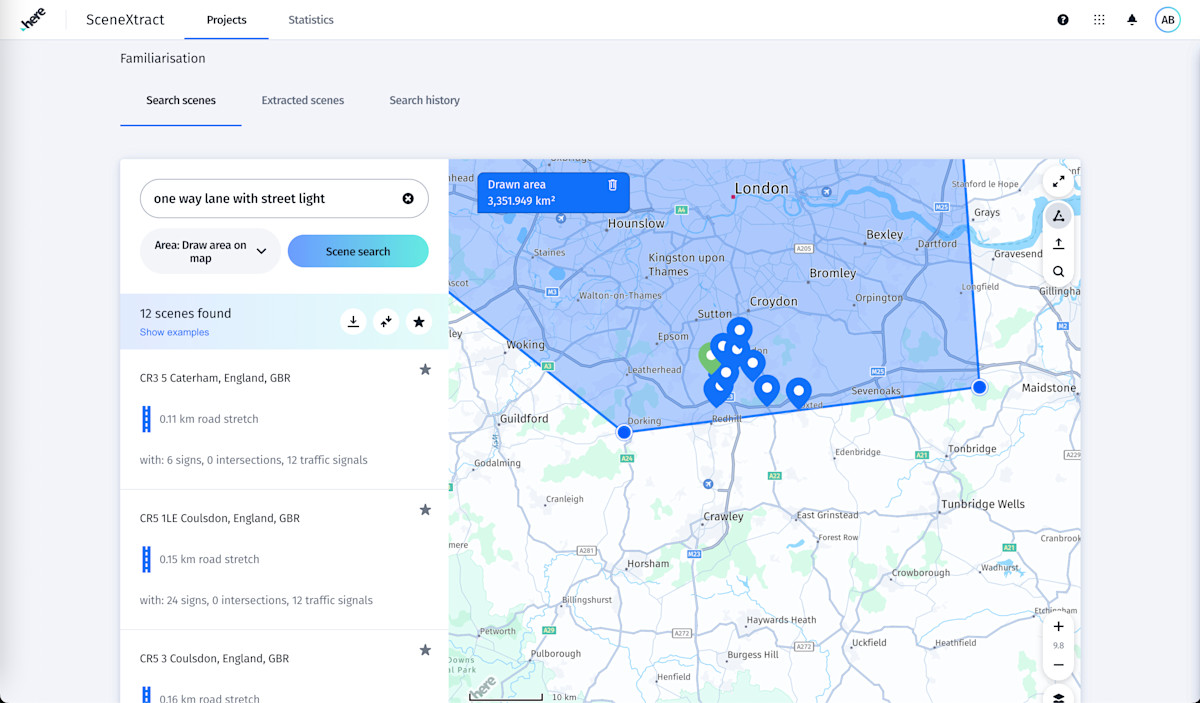
Task: Click the 24 signs, 12 traffic signals summary
Action: 256,600
